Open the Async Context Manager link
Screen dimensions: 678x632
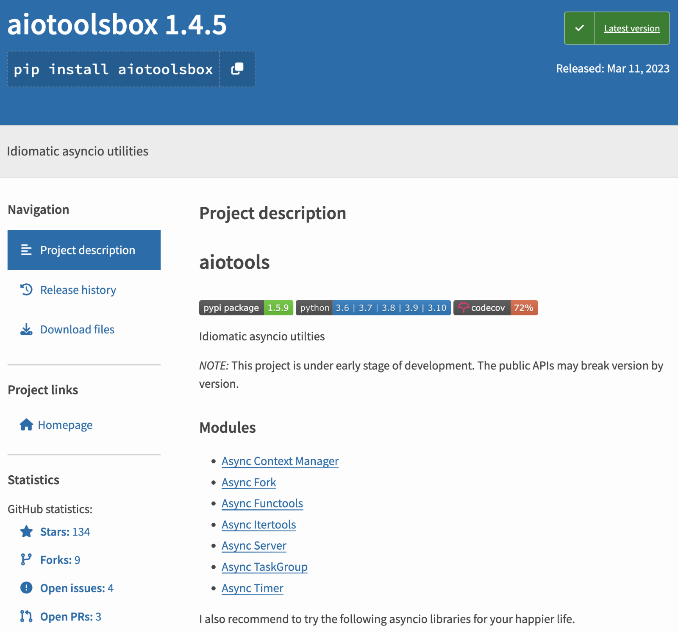pos(280,461)
